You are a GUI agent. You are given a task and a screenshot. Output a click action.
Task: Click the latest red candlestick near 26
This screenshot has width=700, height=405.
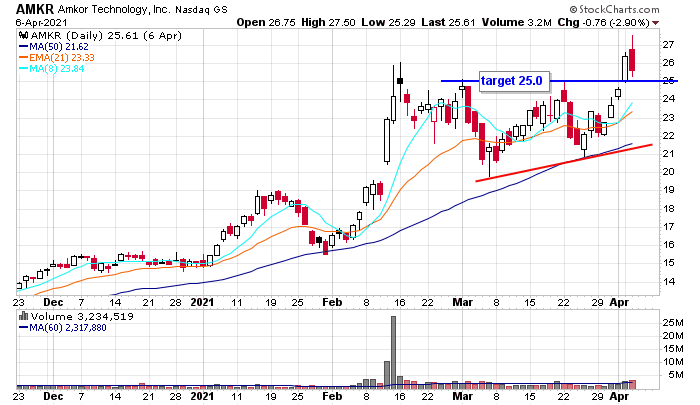[x=632, y=60]
